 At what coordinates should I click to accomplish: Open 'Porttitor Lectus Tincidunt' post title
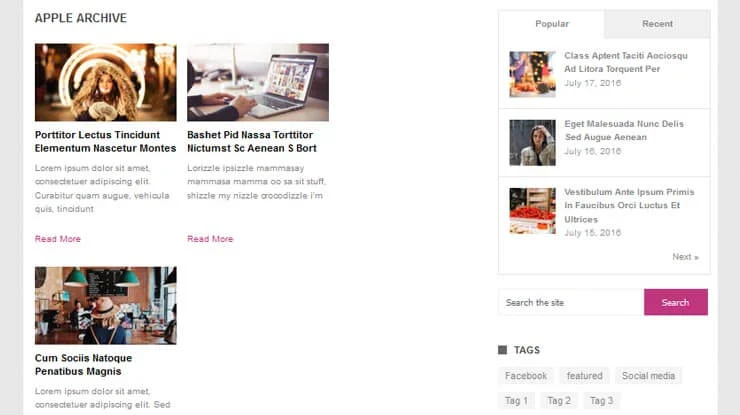tap(105, 142)
